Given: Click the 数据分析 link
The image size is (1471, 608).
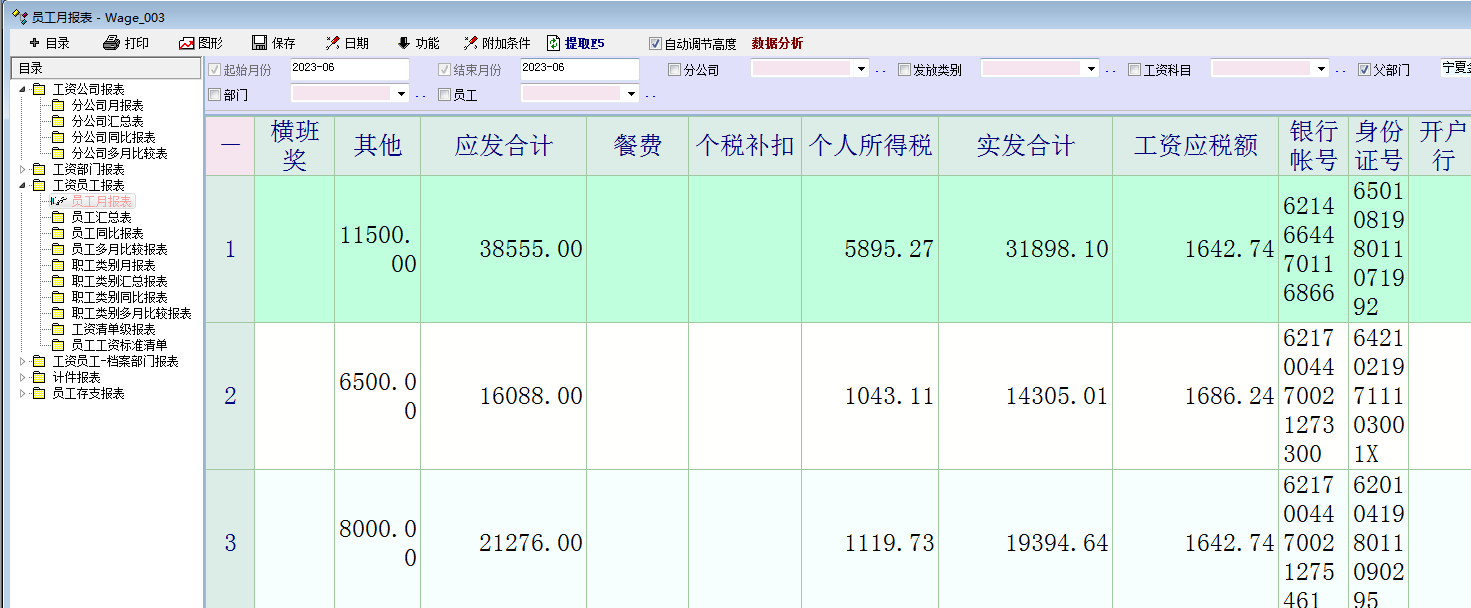Looking at the screenshot, I should pos(777,44).
